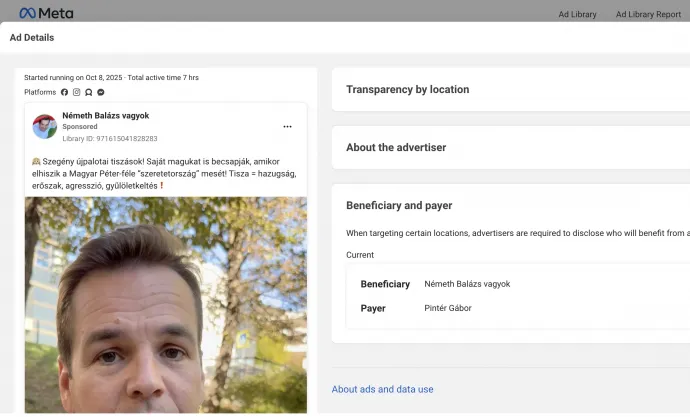The image size is (690, 417).
Task: Click the Instagram platform icon
Action: tap(77, 92)
